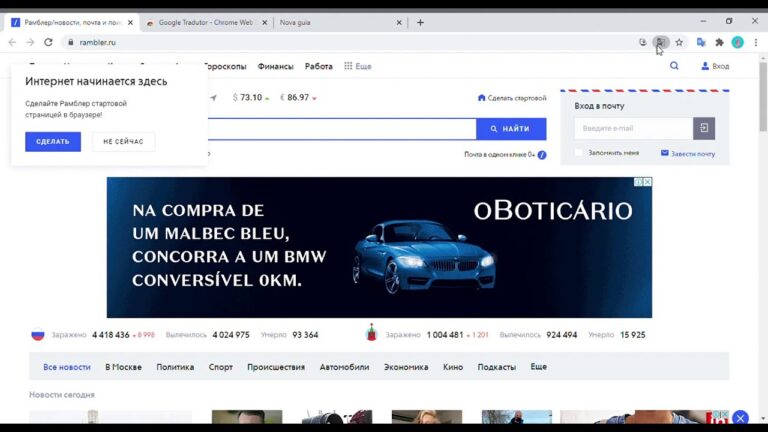768x432 pixels.
Task: Click Moscow infected count 1 004 481
Action: [x=445, y=335]
